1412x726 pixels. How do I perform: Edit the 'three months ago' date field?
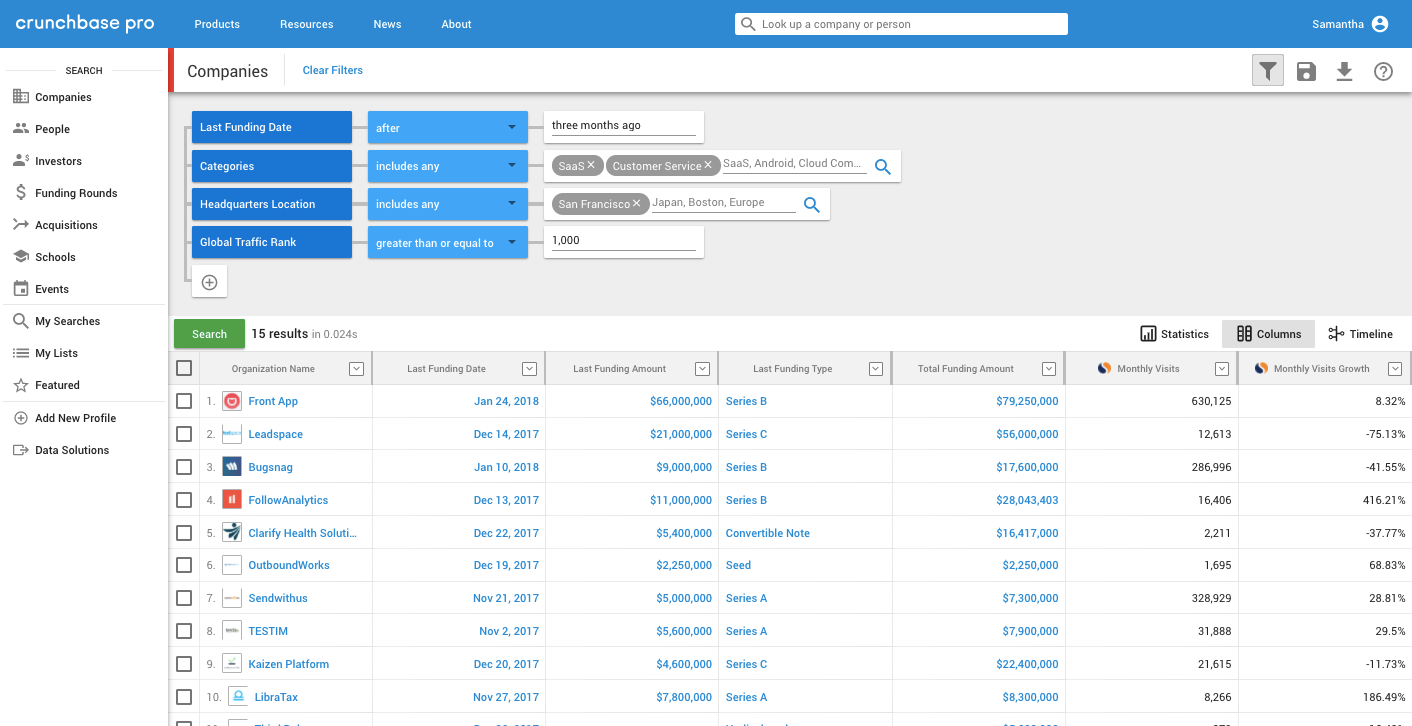[x=623, y=126]
